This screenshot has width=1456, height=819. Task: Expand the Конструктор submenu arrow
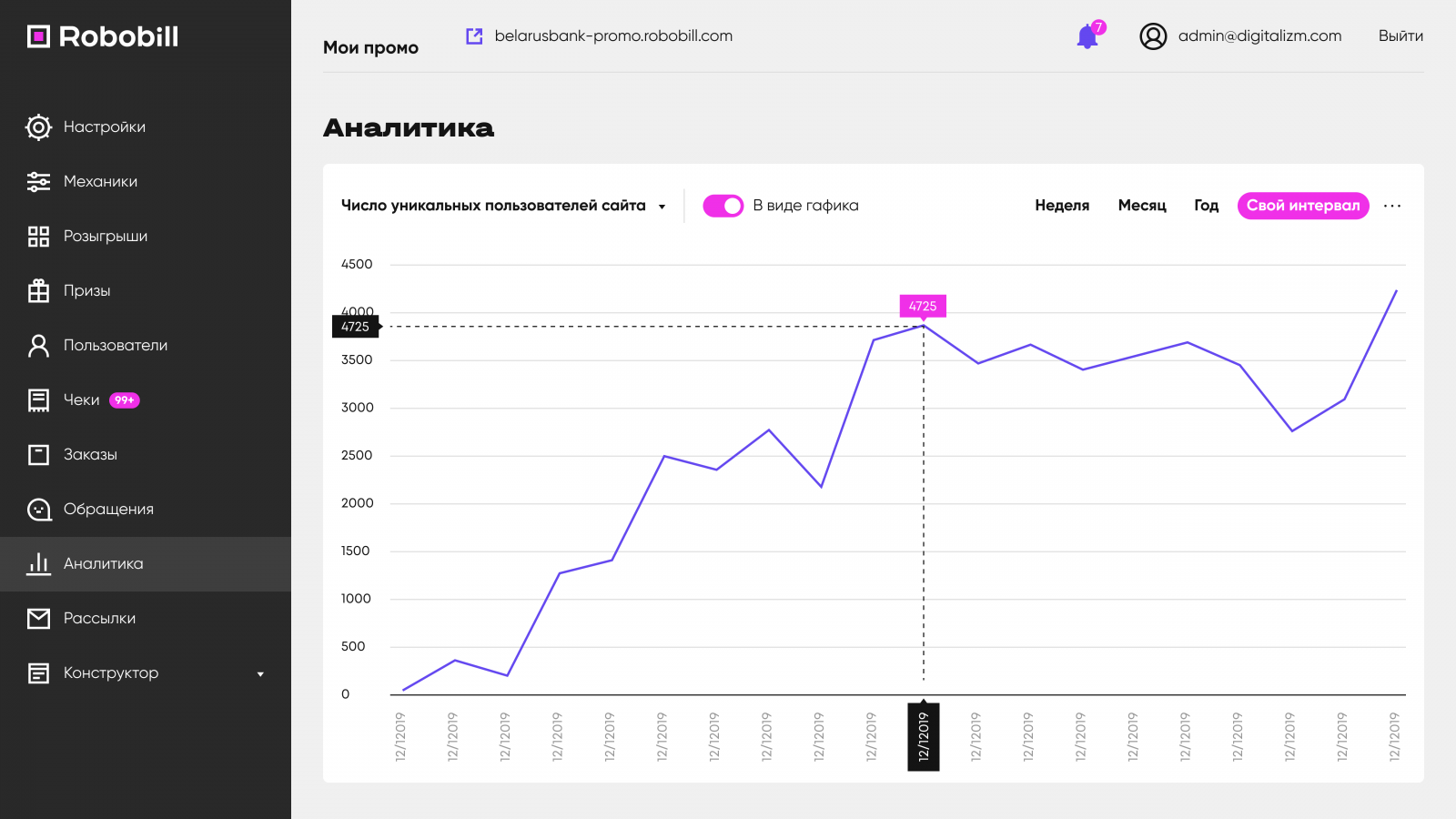pyautogui.click(x=260, y=674)
